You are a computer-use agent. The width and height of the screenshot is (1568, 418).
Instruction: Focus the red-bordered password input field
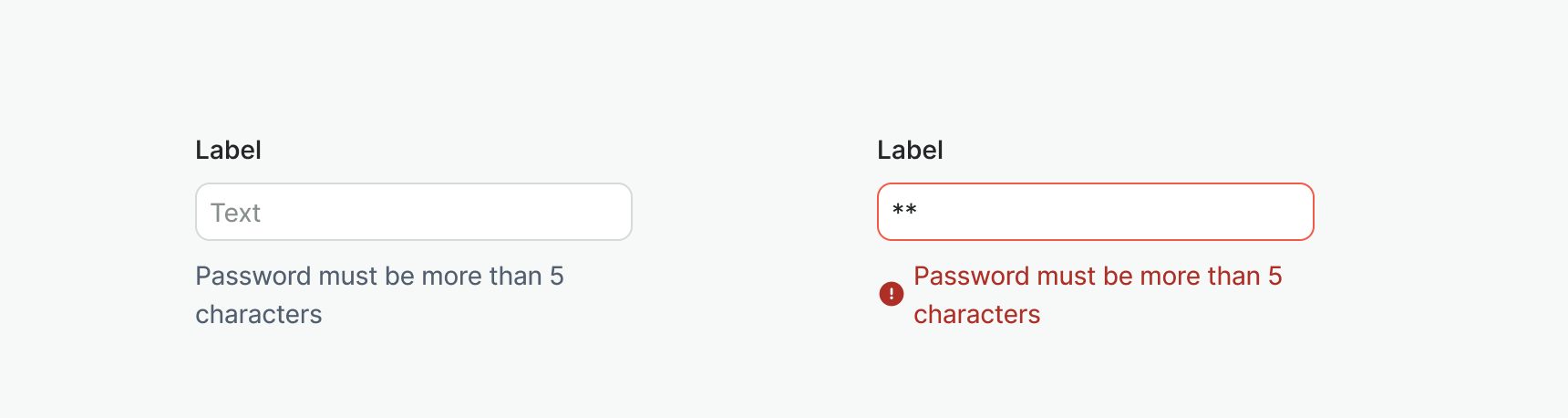click(x=1095, y=213)
